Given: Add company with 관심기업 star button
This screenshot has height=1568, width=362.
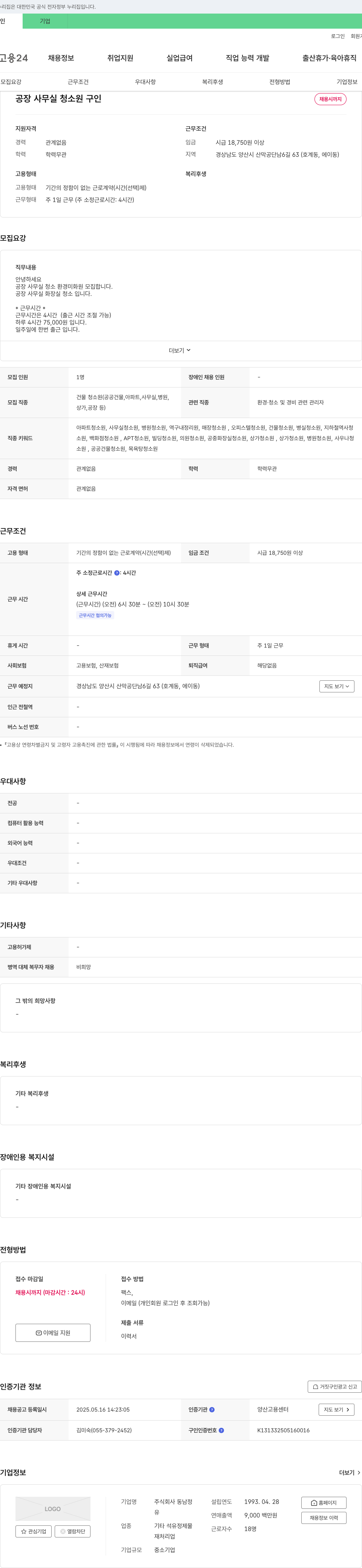Looking at the screenshot, I should tap(34, 1531).
